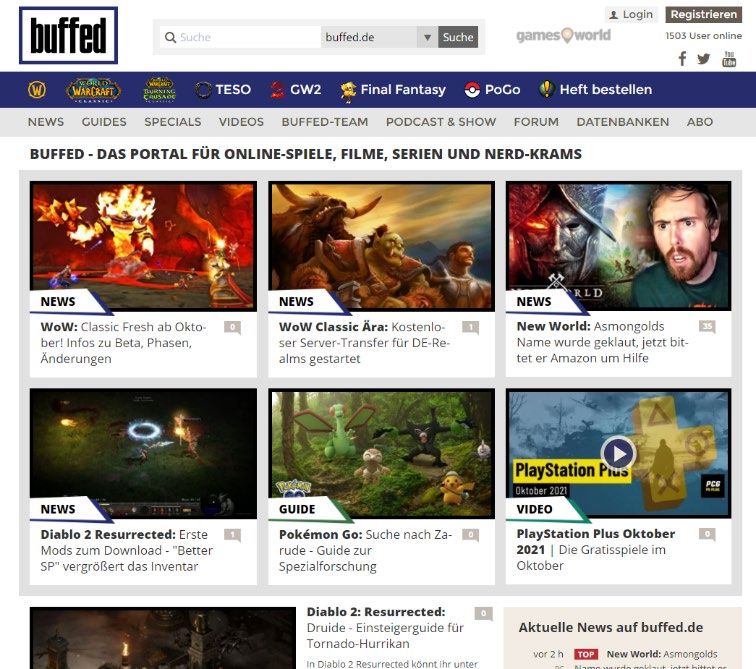The image size is (756, 669).
Task: Open WoW Classic Fresh ab Oktober article
Action: [123, 343]
